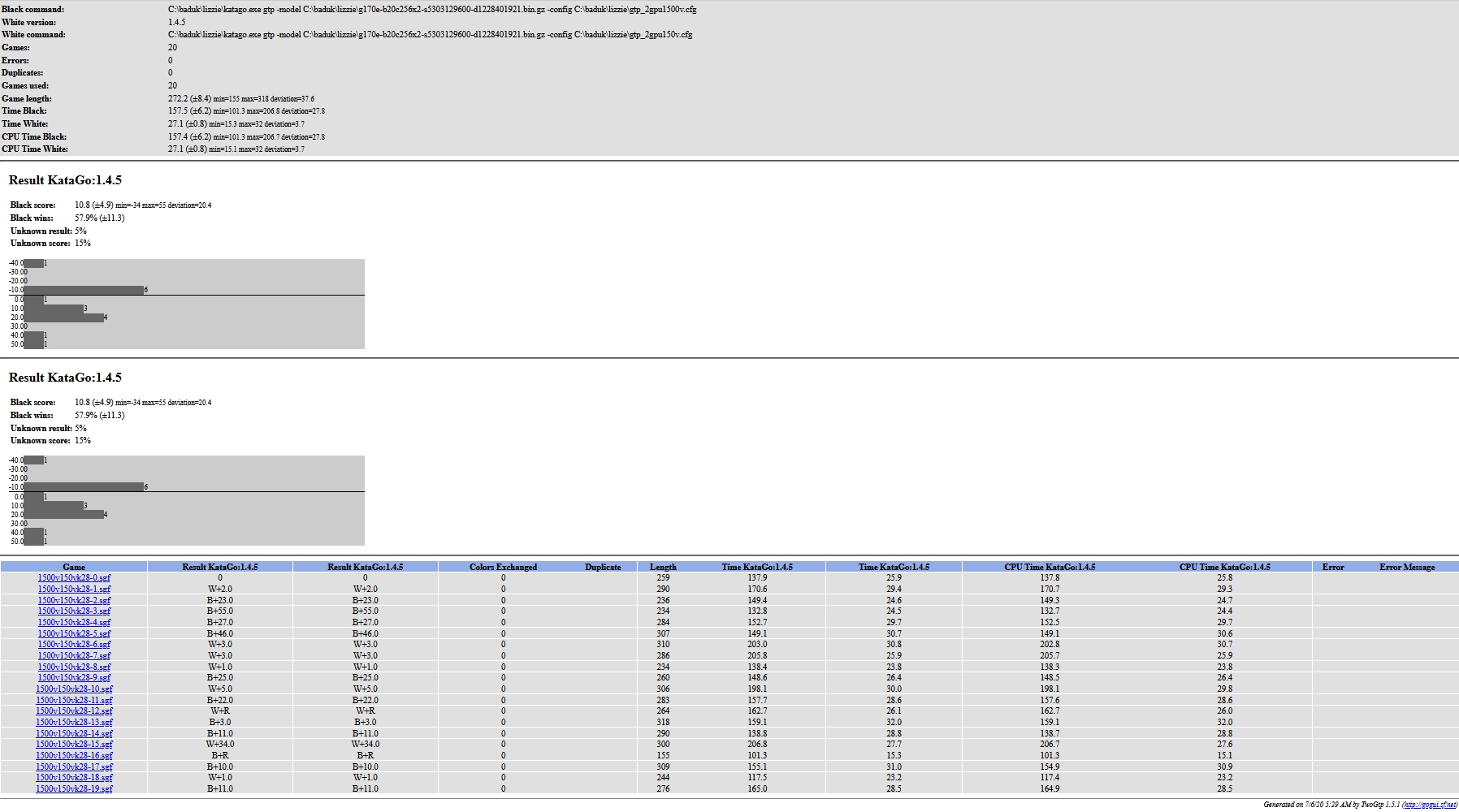Open the 1500v150vk28-7.sgf game link
This screenshot has height=812, width=1459.
(x=74, y=656)
